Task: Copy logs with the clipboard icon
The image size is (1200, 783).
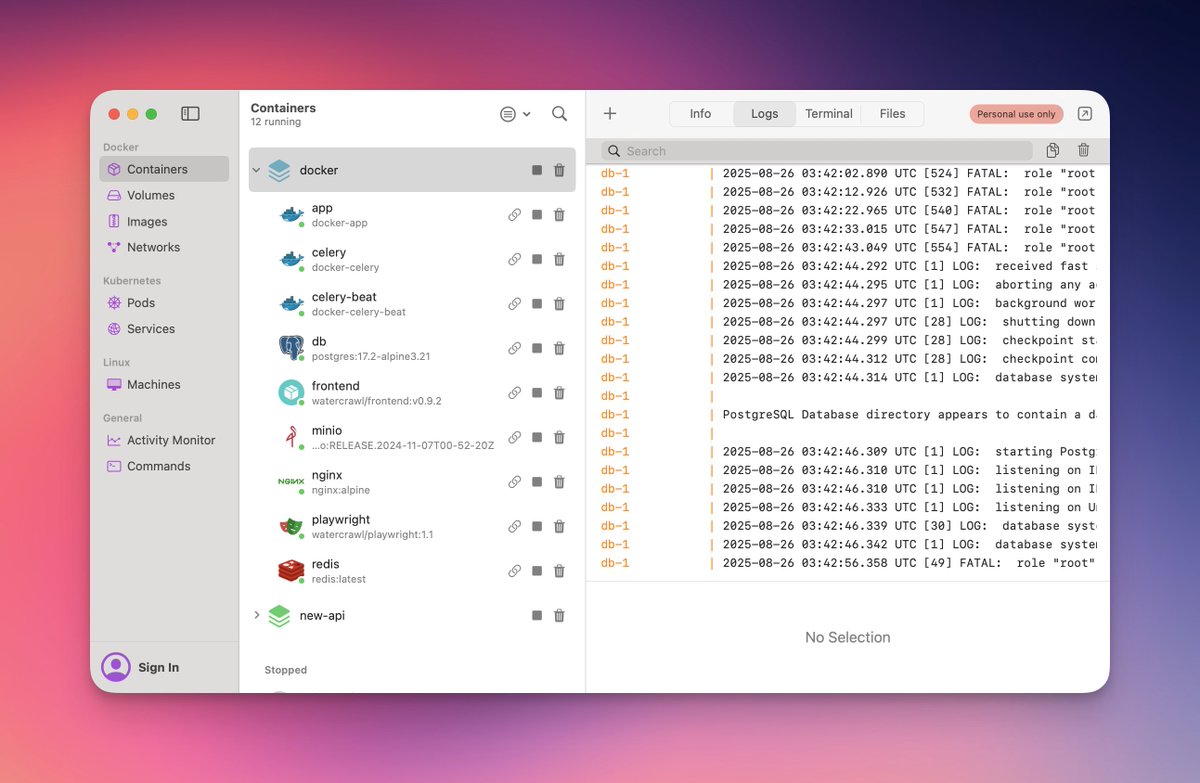Action: pyautogui.click(x=1053, y=151)
